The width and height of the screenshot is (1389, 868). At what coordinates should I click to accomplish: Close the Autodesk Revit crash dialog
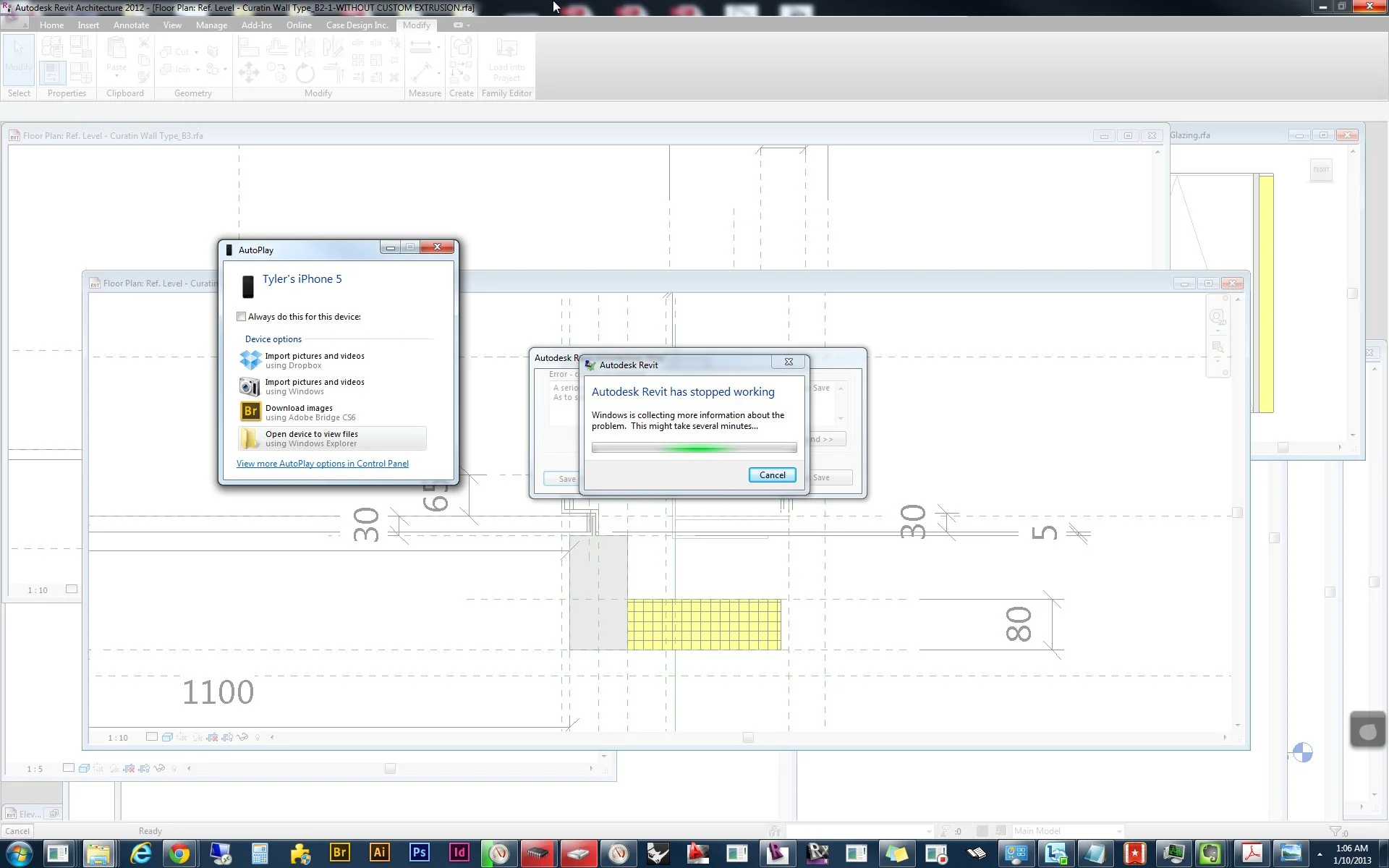tap(789, 362)
